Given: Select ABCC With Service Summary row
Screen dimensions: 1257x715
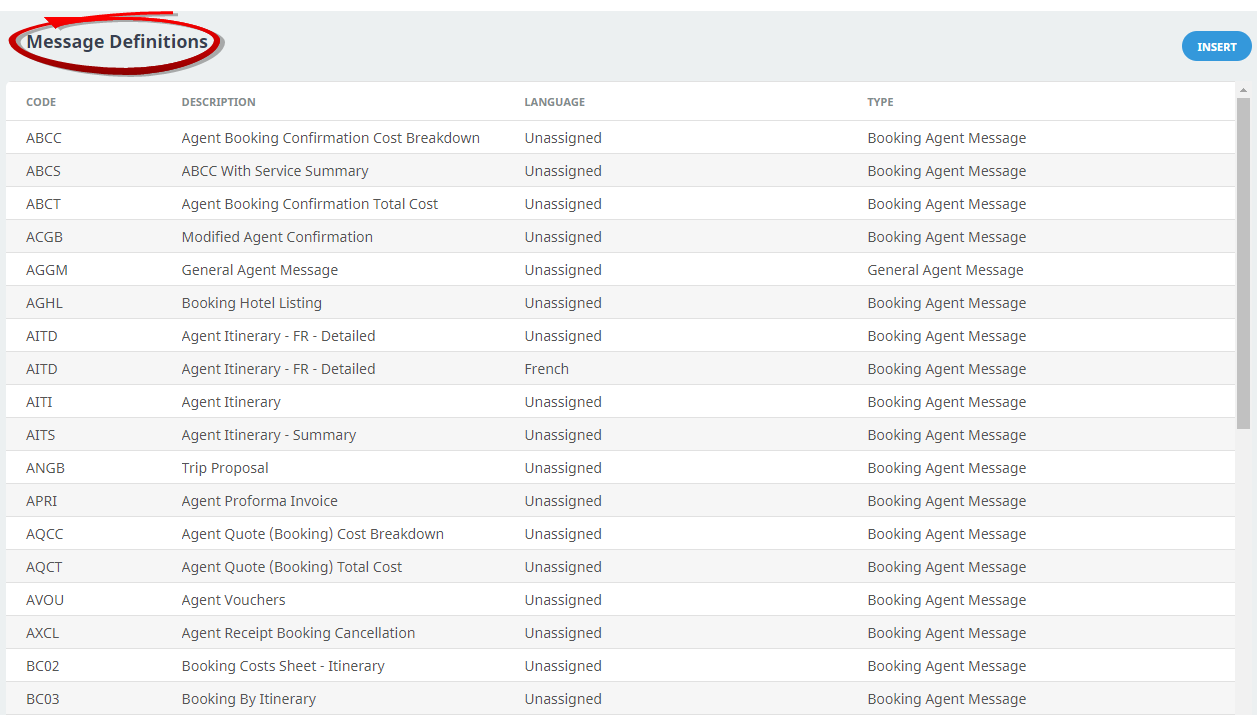Looking at the screenshot, I should click(x=275, y=171).
